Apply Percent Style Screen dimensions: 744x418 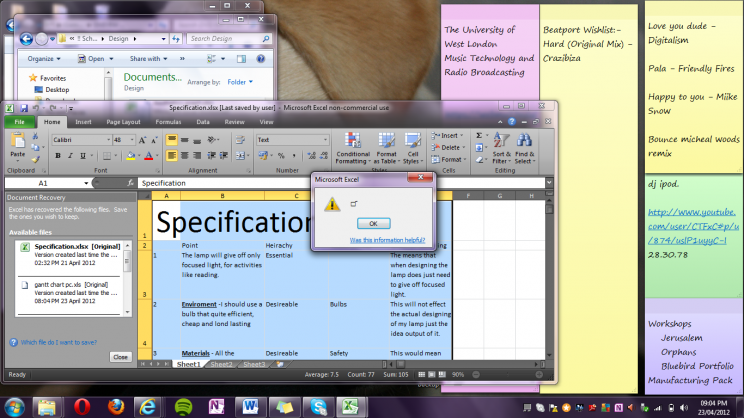point(281,156)
